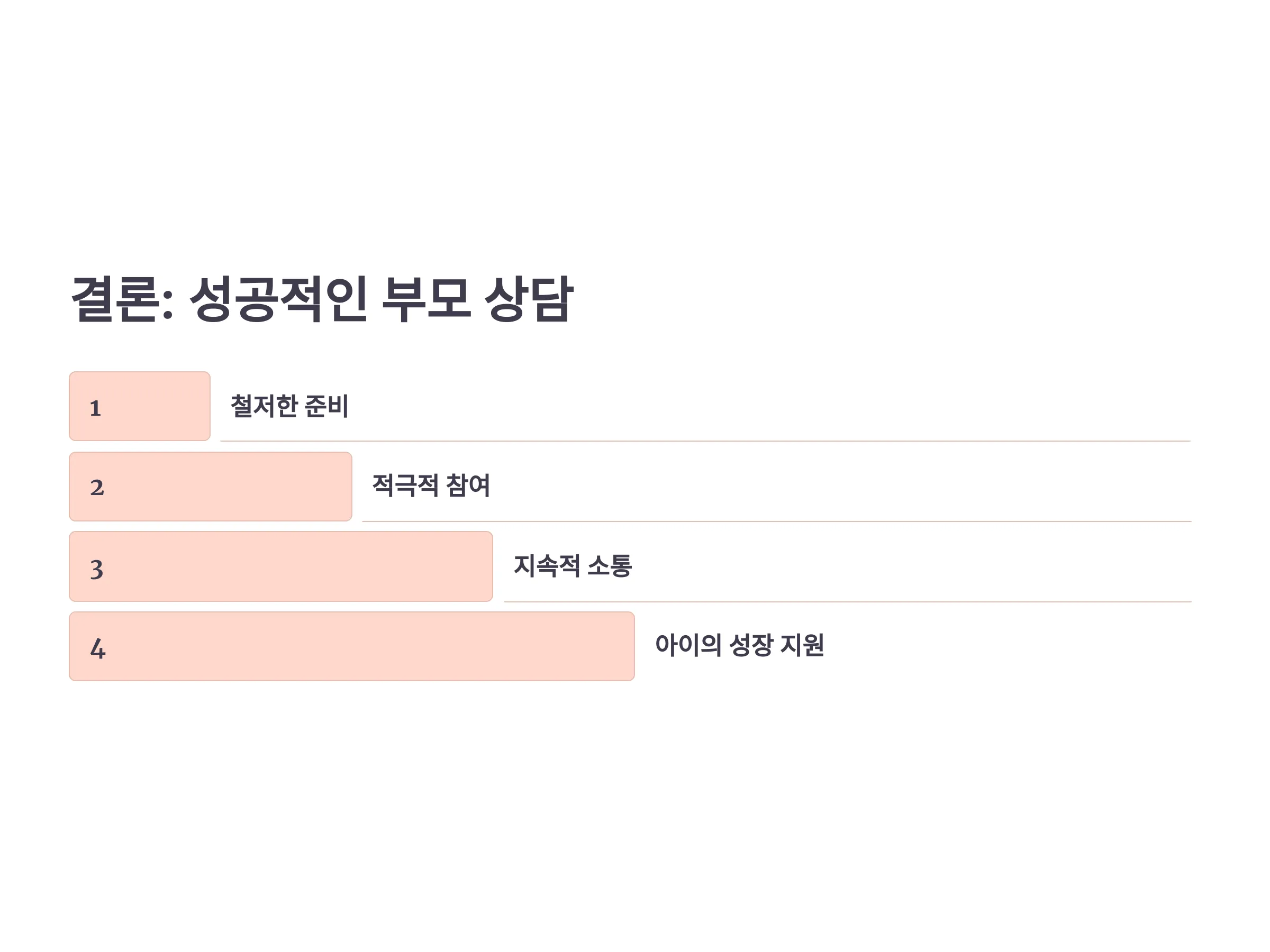
Task: Select the shortest pink bar for step 1
Action: [140, 406]
